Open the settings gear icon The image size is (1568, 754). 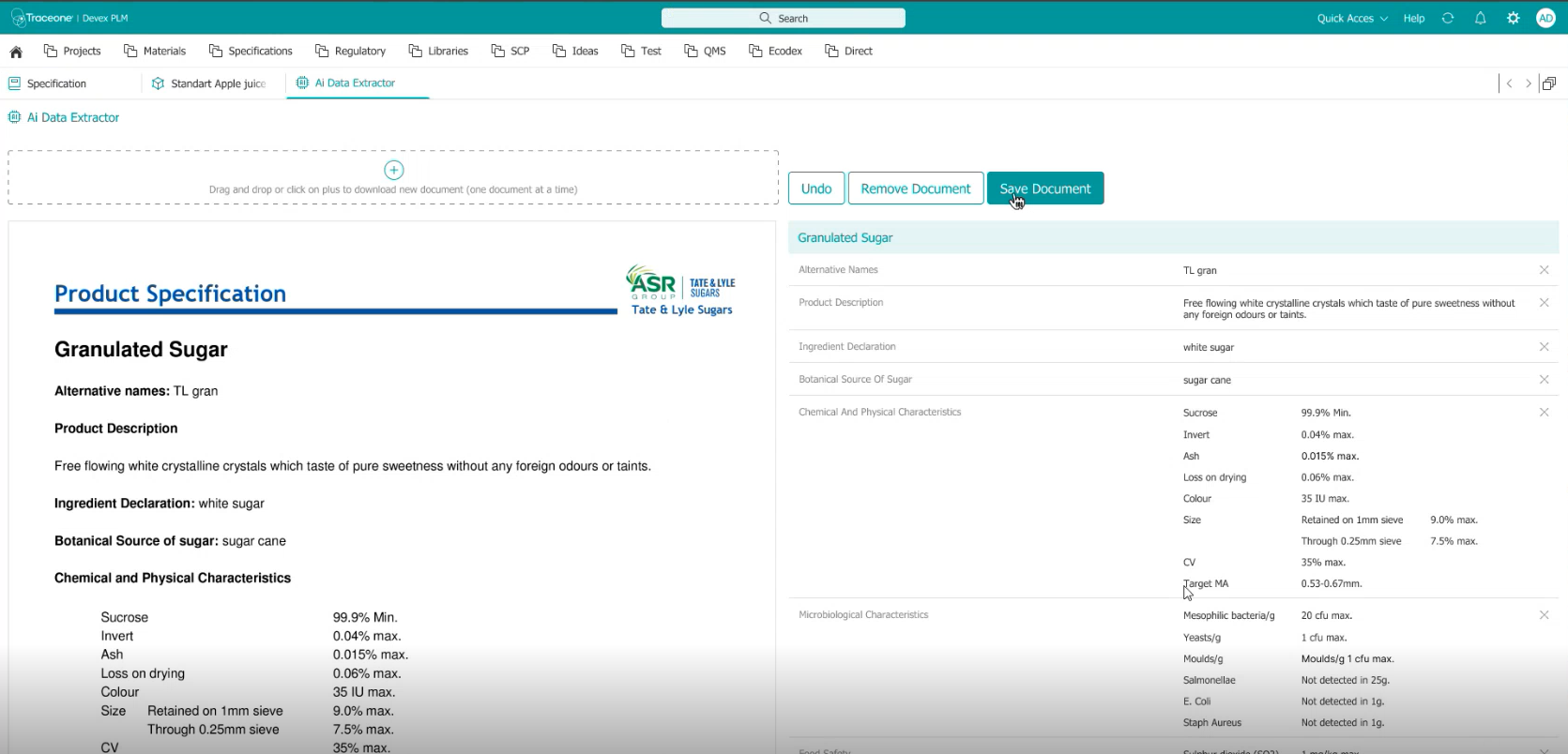tap(1513, 18)
